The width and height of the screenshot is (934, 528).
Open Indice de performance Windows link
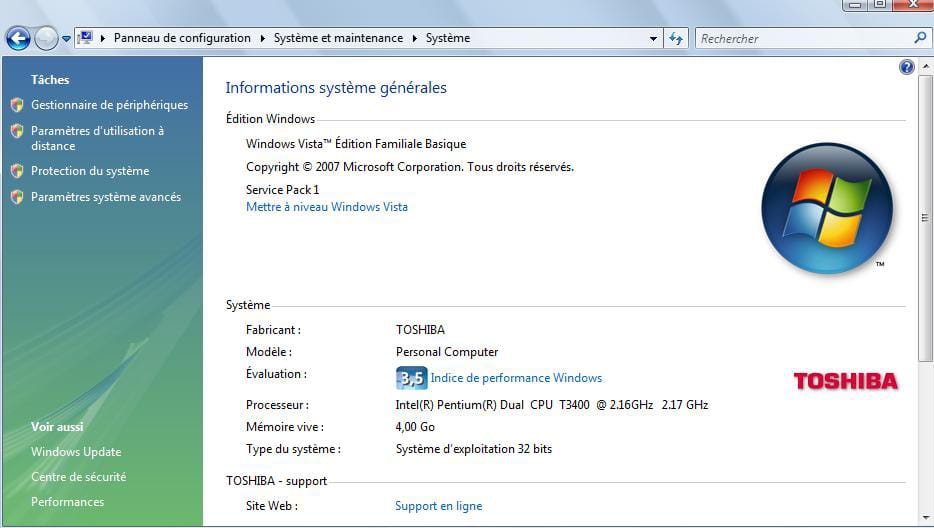(516, 378)
